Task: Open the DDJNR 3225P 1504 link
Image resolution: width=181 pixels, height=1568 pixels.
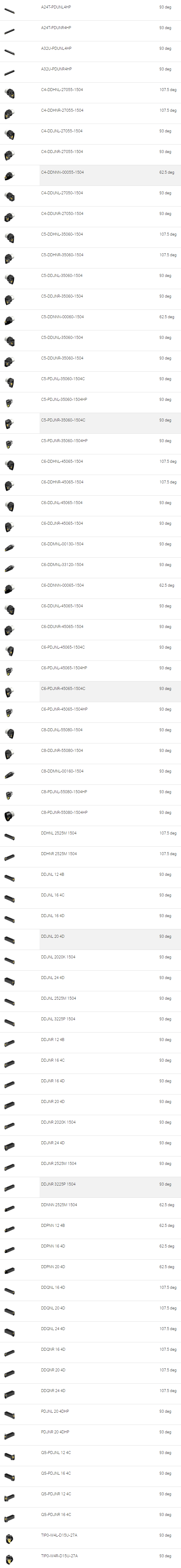Action: 58,1184
